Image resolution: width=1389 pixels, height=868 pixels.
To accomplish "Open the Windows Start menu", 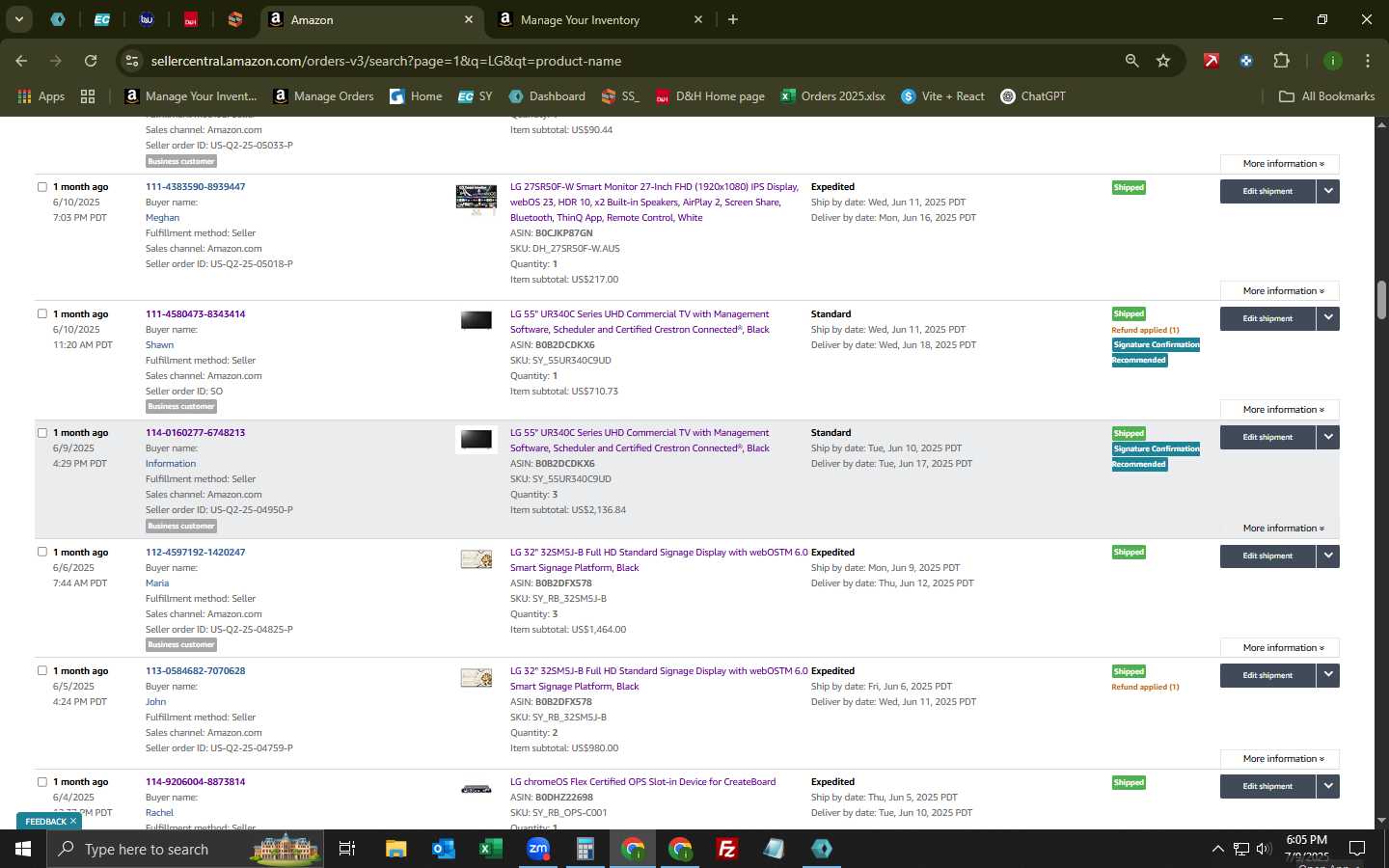I will pyautogui.click(x=23, y=849).
